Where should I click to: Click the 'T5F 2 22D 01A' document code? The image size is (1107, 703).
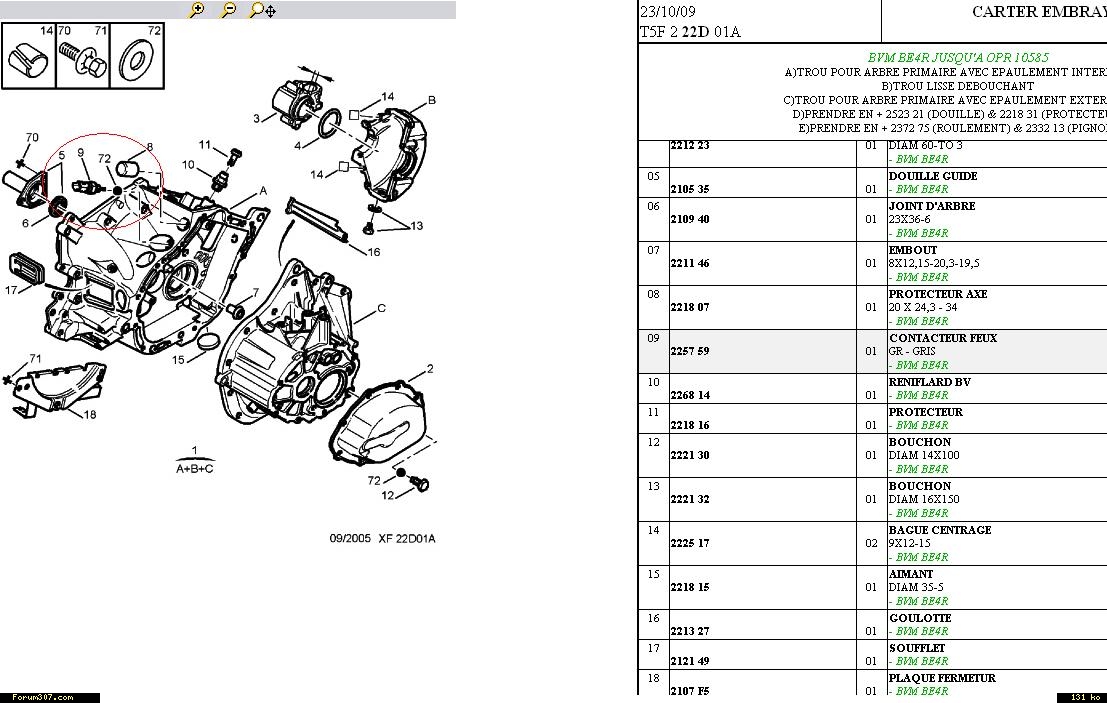tap(690, 32)
